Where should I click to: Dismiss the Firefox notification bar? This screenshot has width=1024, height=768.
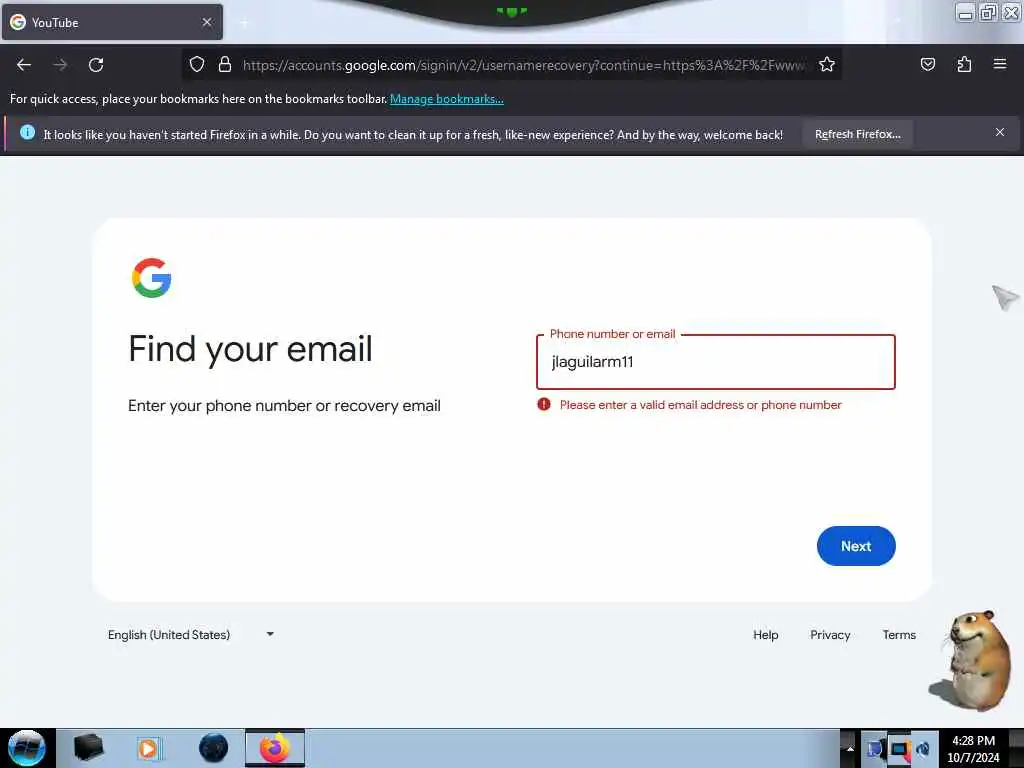(1000, 133)
